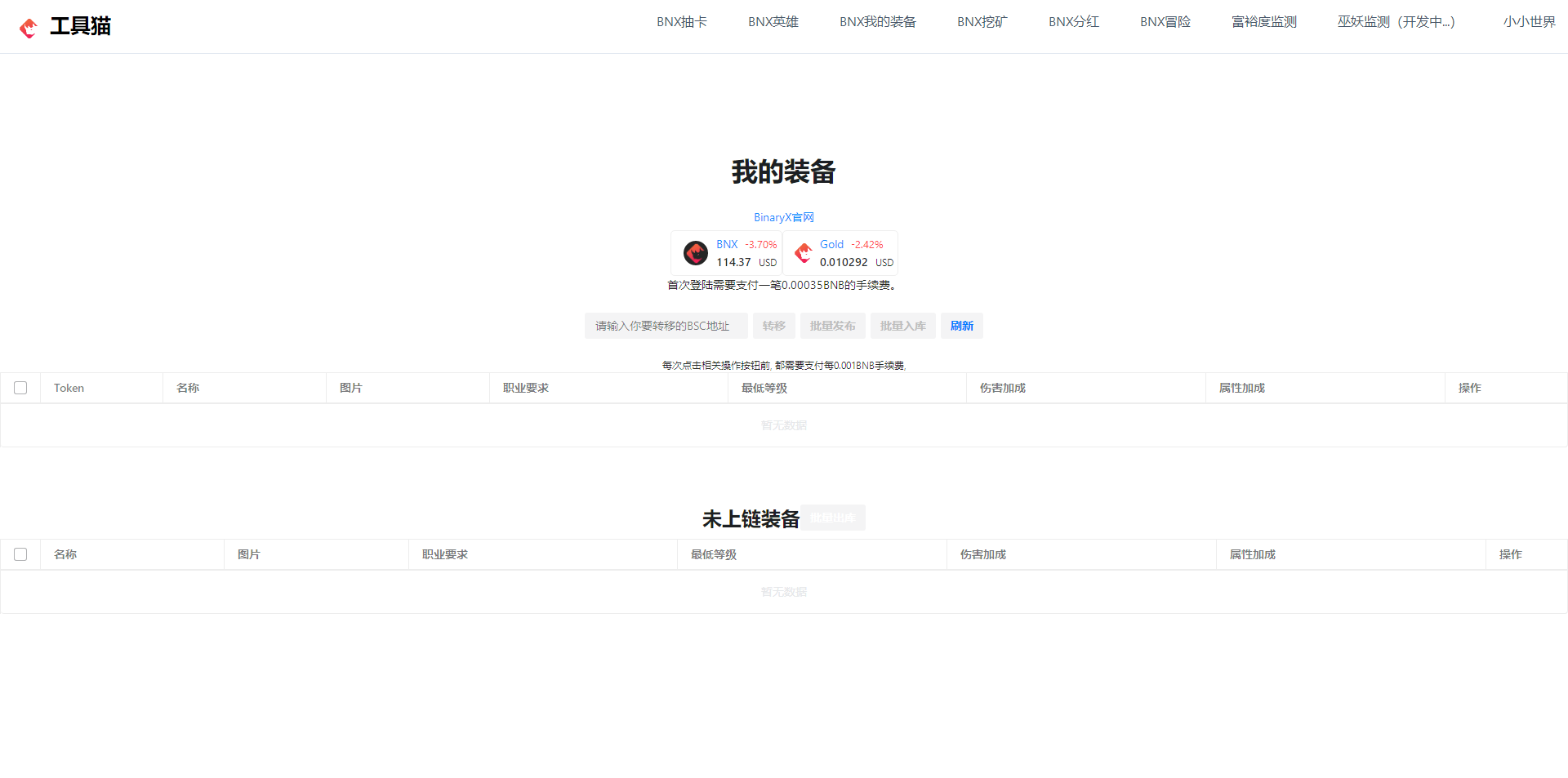Click the BNX price label link
This screenshot has width=1568, height=778.
[x=727, y=244]
